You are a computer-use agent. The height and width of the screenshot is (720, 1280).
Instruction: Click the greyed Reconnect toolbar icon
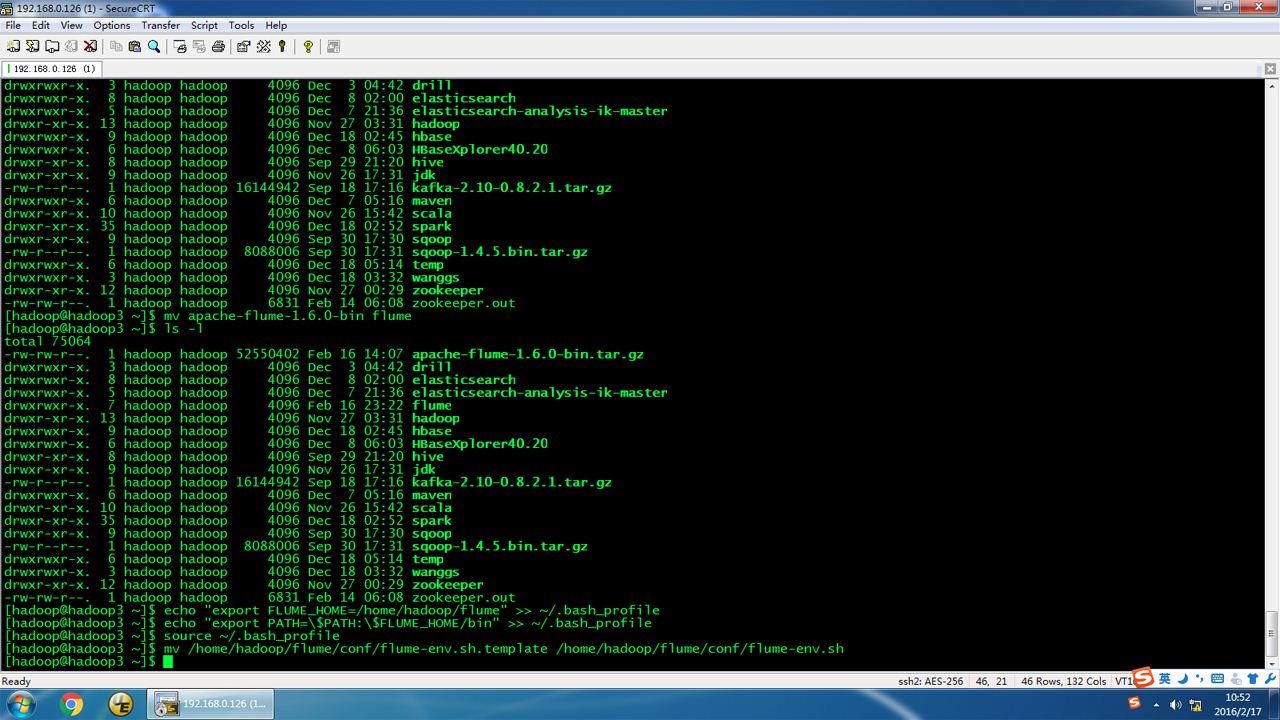point(70,46)
